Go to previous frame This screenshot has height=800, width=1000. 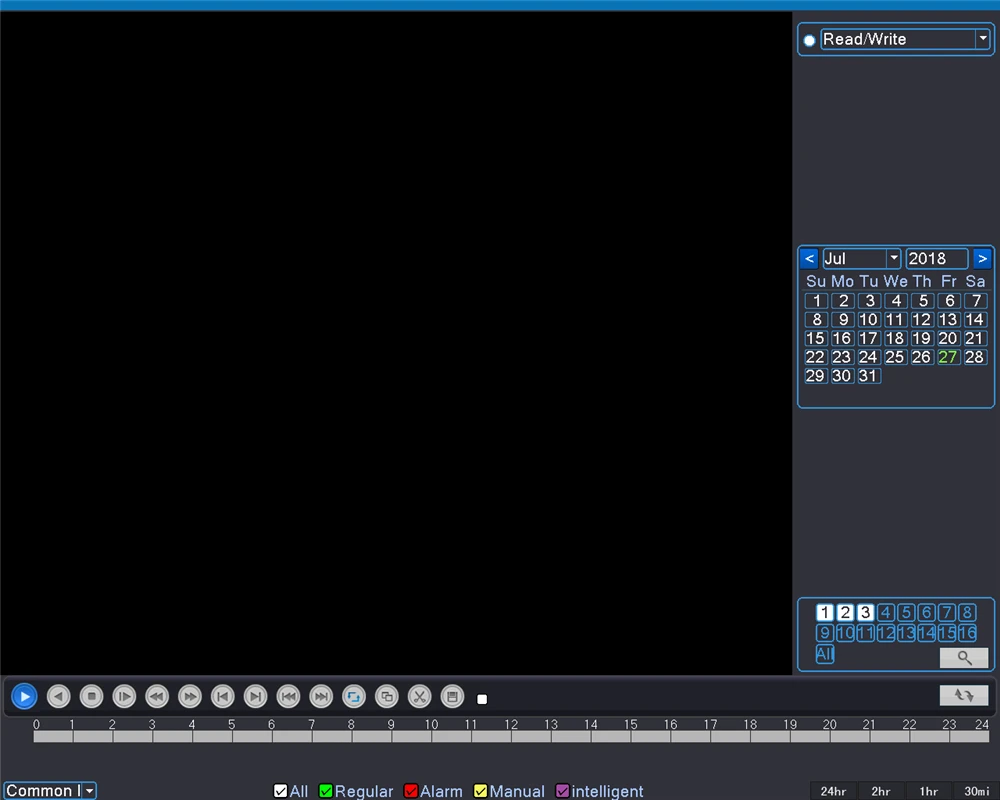point(223,697)
